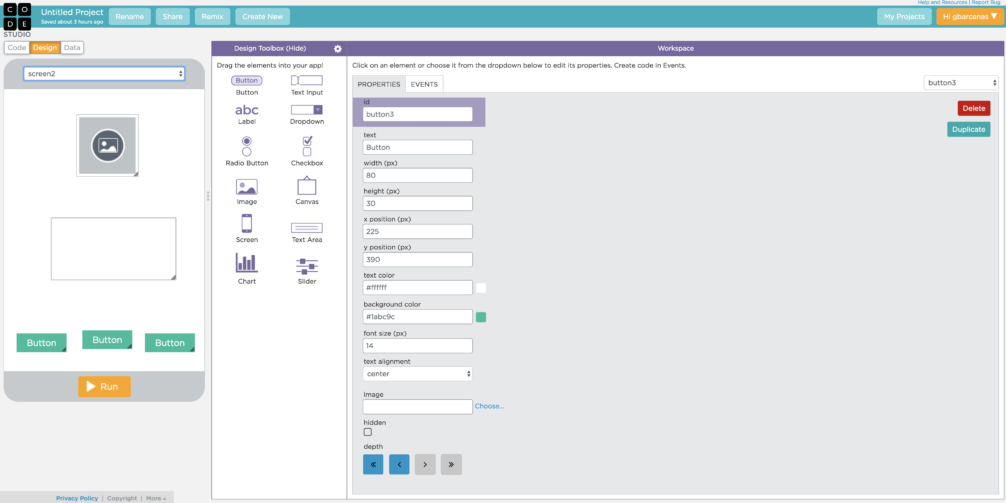The width and height of the screenshot is (1006, 503).
Task: Click the Create New button
Action: point(262,17)
